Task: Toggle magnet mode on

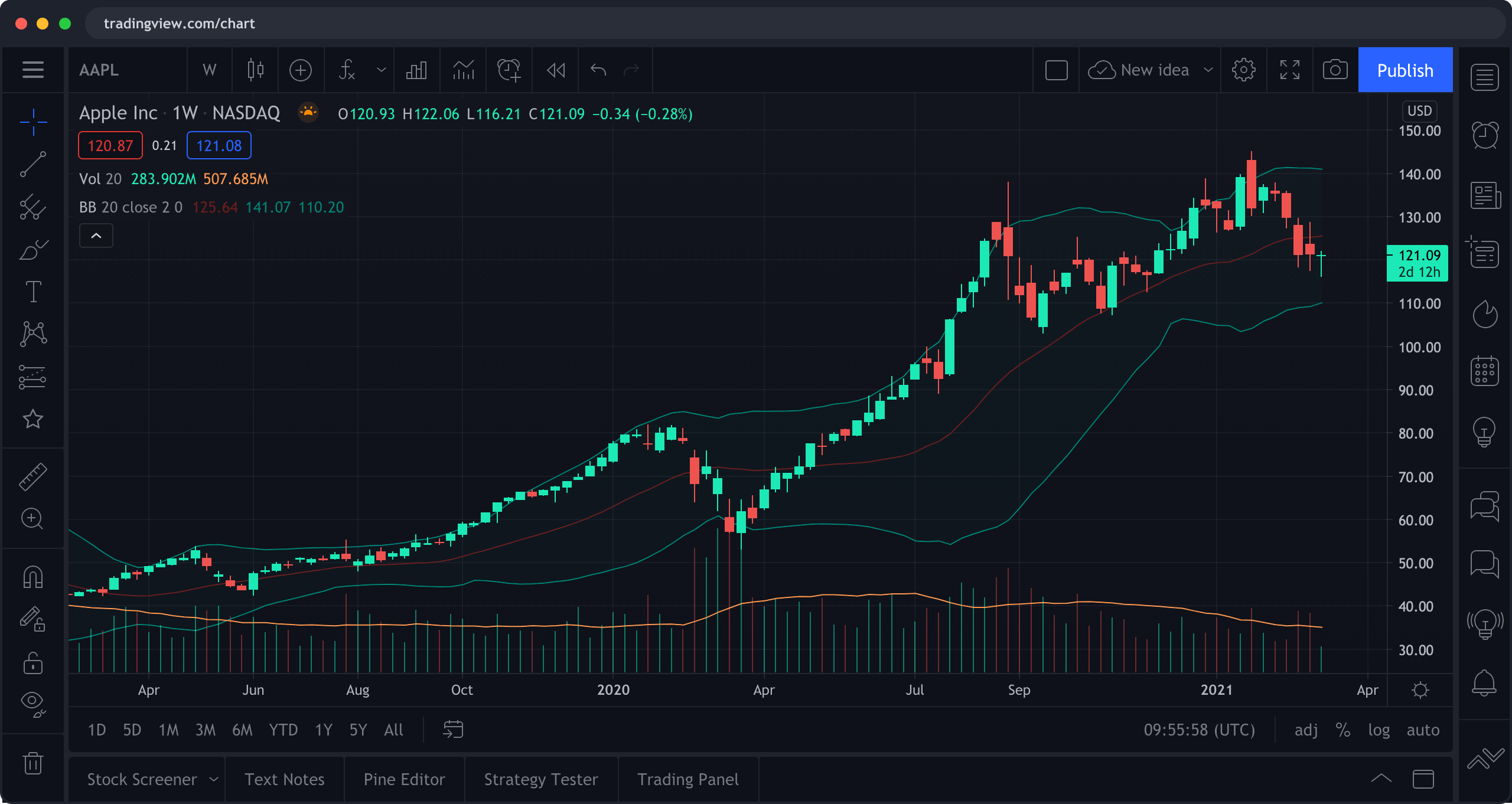Action: tap(33, 577)
